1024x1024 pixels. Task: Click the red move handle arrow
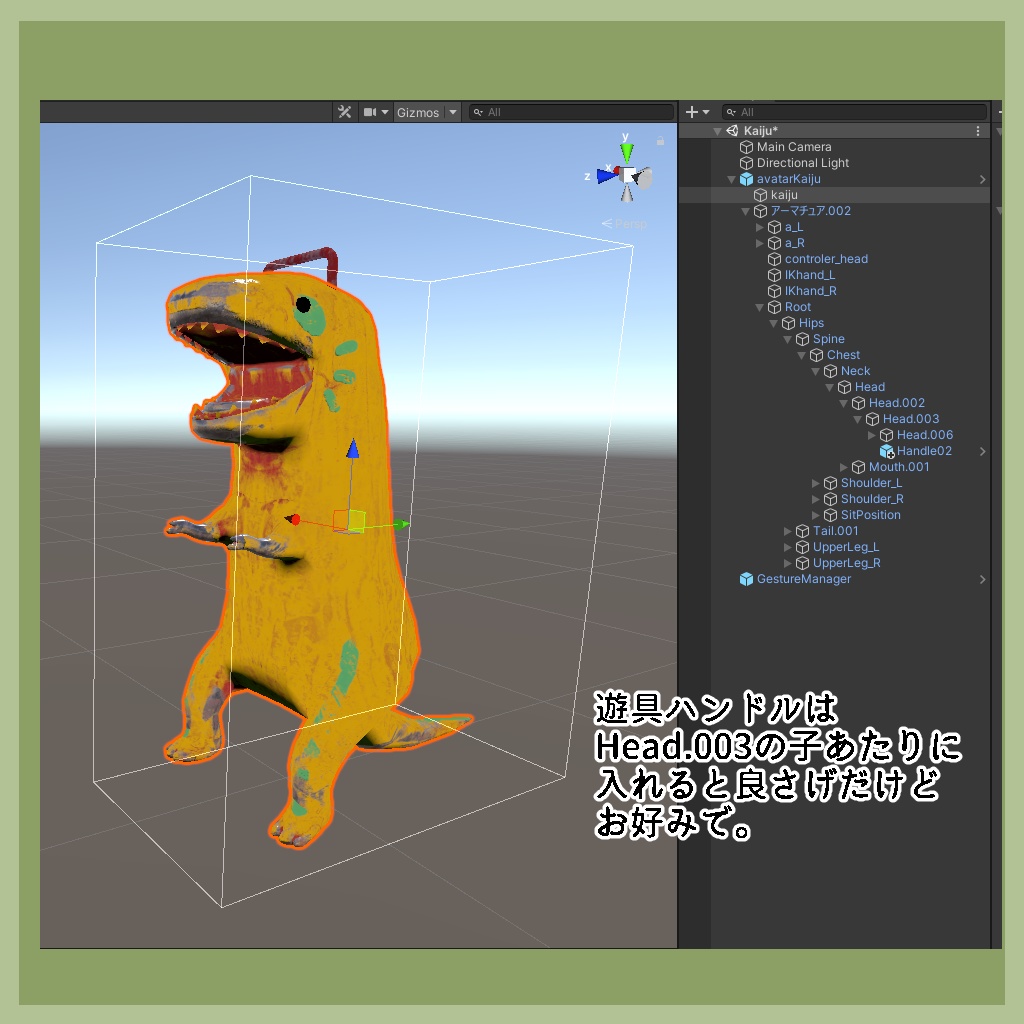293,519
